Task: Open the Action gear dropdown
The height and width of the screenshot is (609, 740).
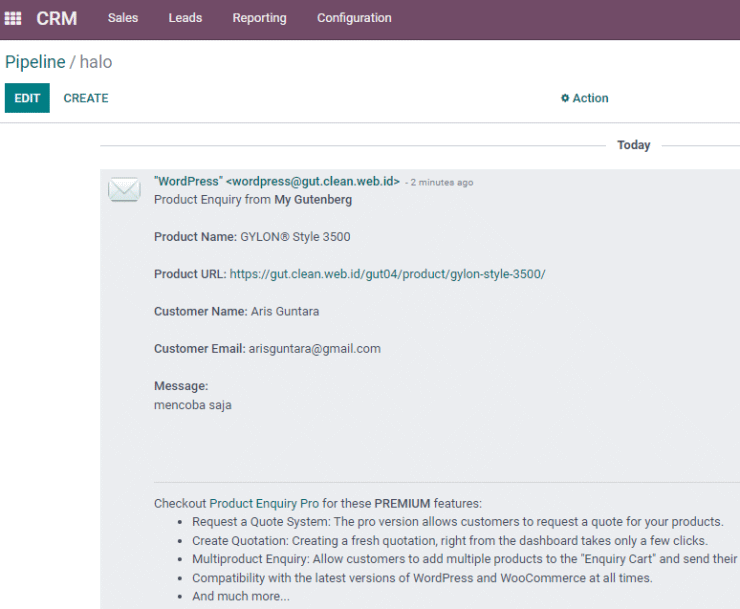Action: (584, 98)
